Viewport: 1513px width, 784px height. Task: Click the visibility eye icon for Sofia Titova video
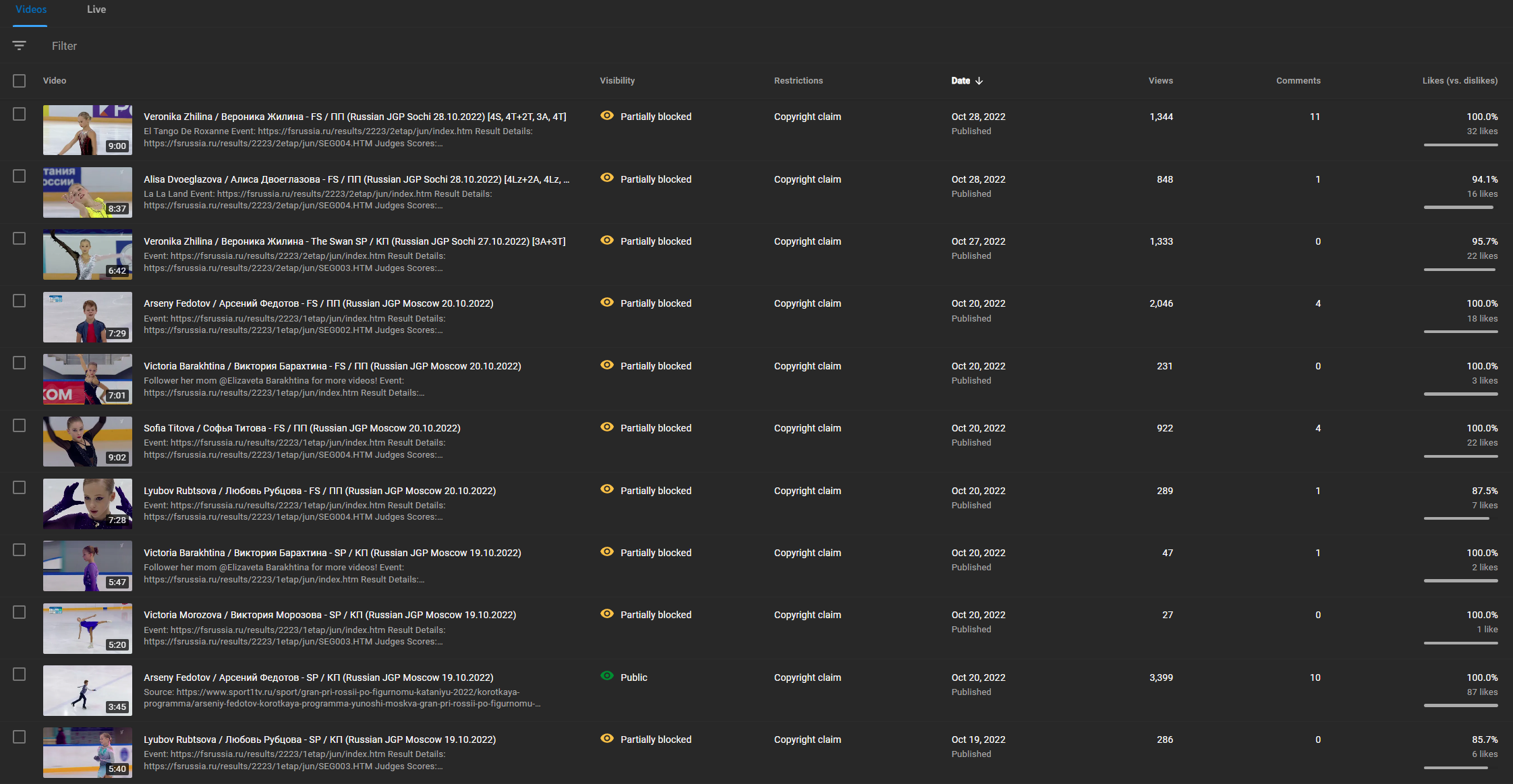607,427
